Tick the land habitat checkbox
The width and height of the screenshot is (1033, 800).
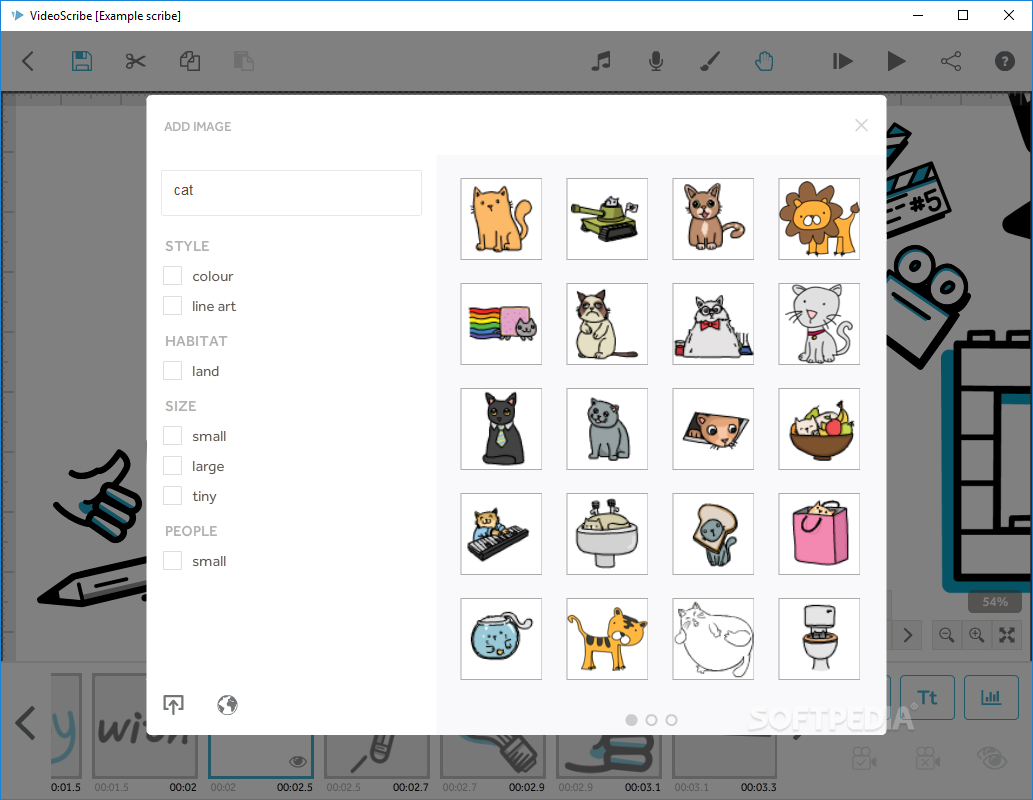173,370
